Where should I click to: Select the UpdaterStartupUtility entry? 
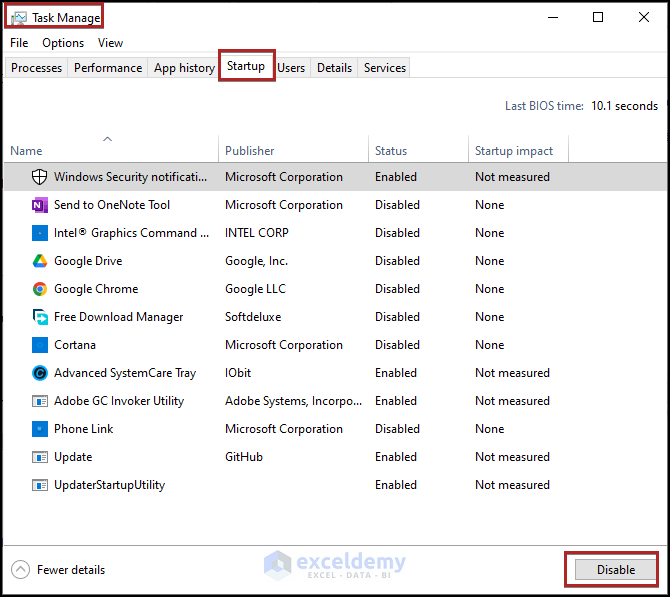click(109, 485)
